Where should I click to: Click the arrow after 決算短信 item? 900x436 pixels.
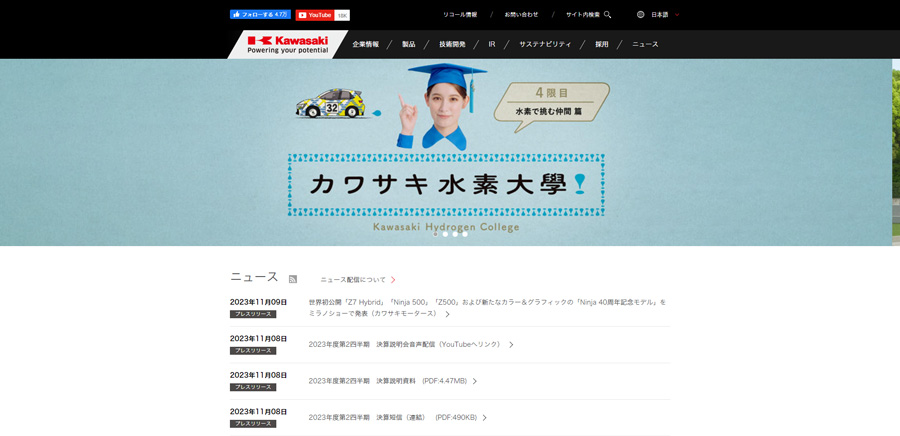(484, 418)
